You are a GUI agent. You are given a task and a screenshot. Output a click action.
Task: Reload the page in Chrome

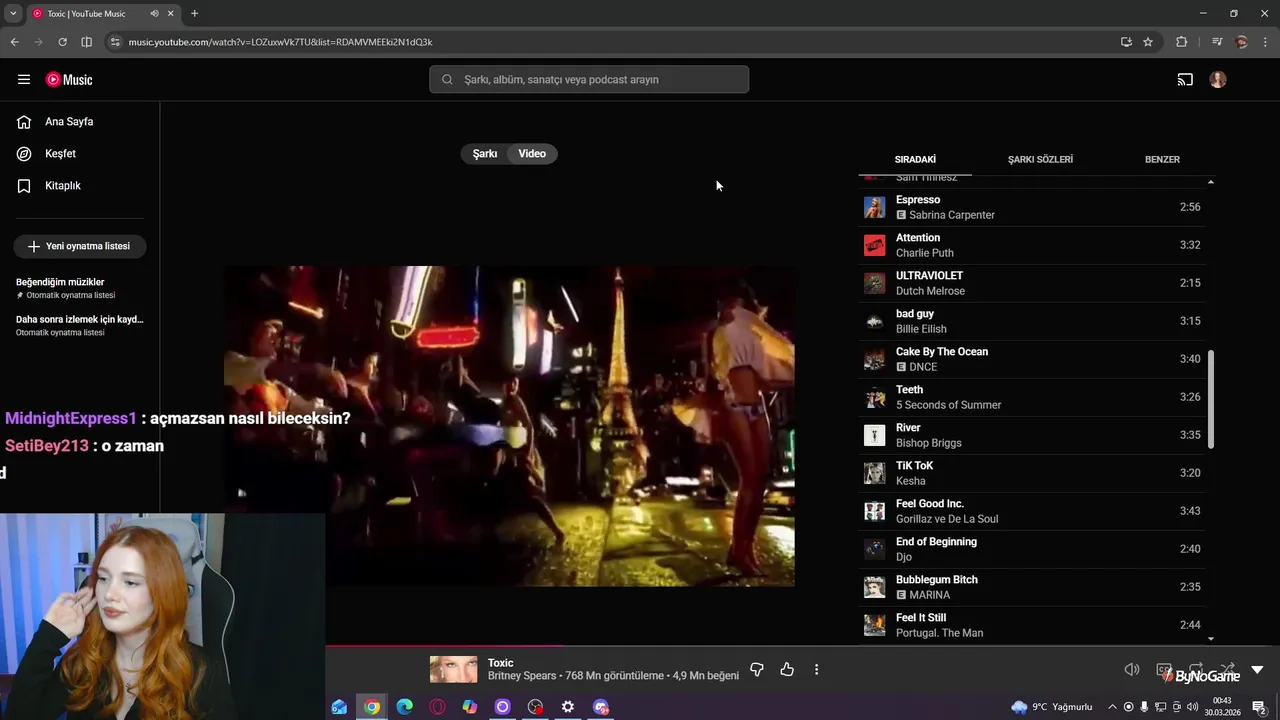tap(62, 42)
